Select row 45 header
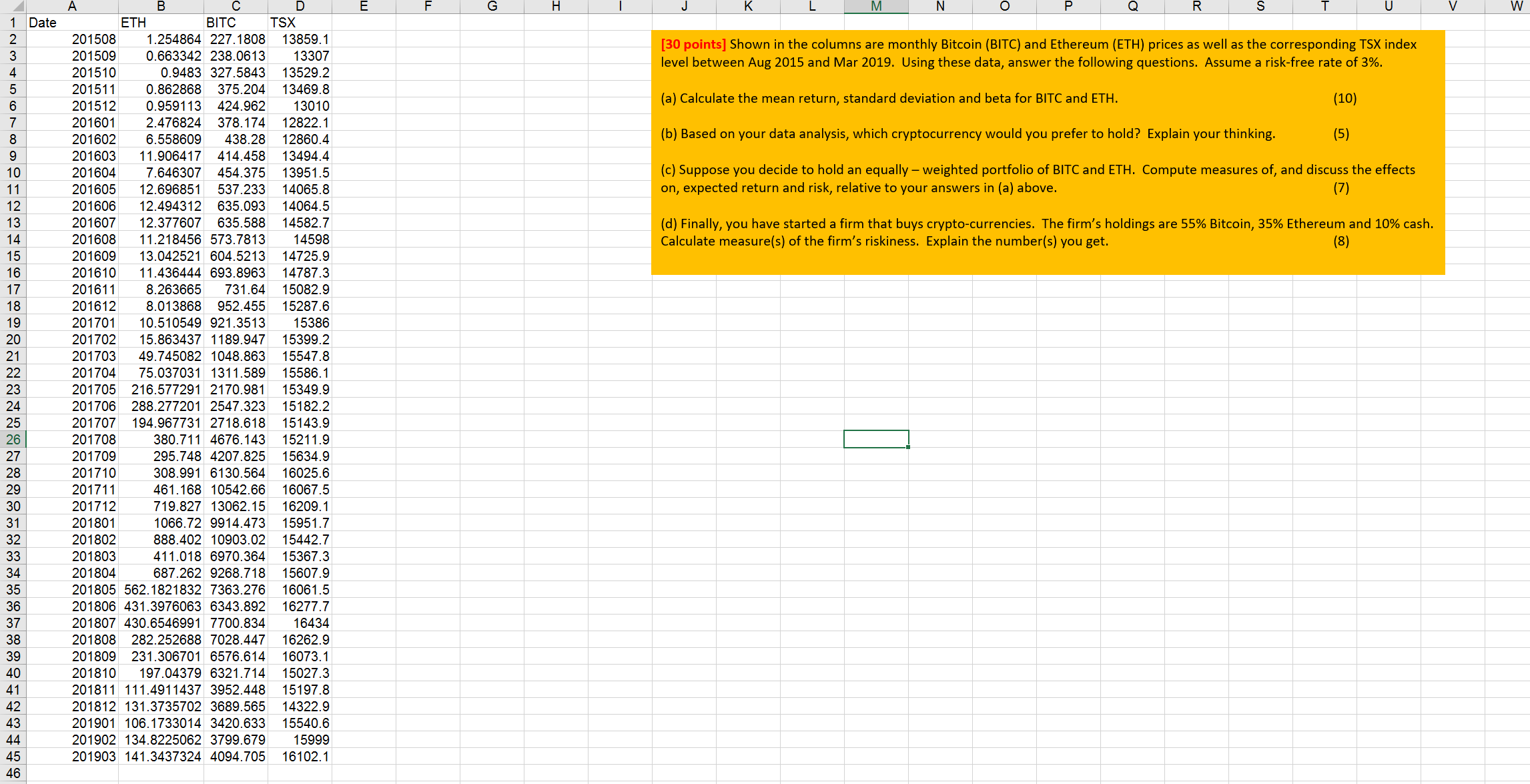 [x=13, y=757]
